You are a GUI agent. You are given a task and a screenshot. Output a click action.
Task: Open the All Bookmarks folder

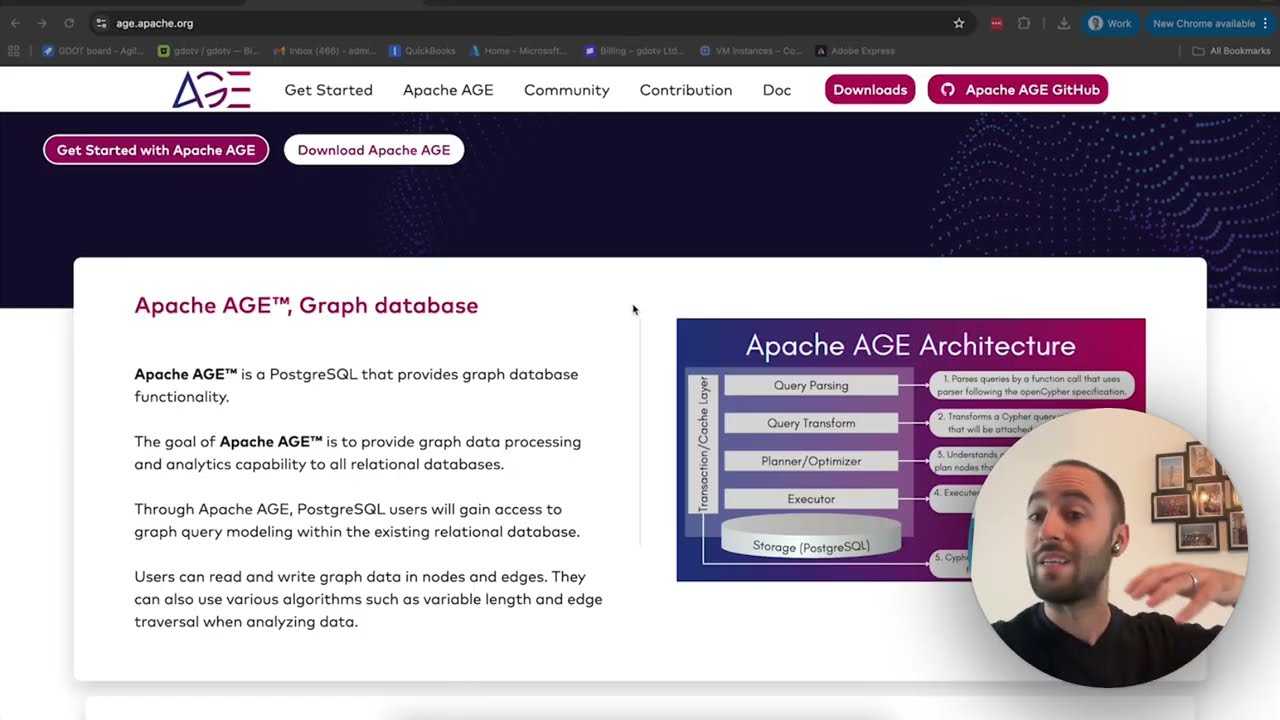tap(1231, 51)
